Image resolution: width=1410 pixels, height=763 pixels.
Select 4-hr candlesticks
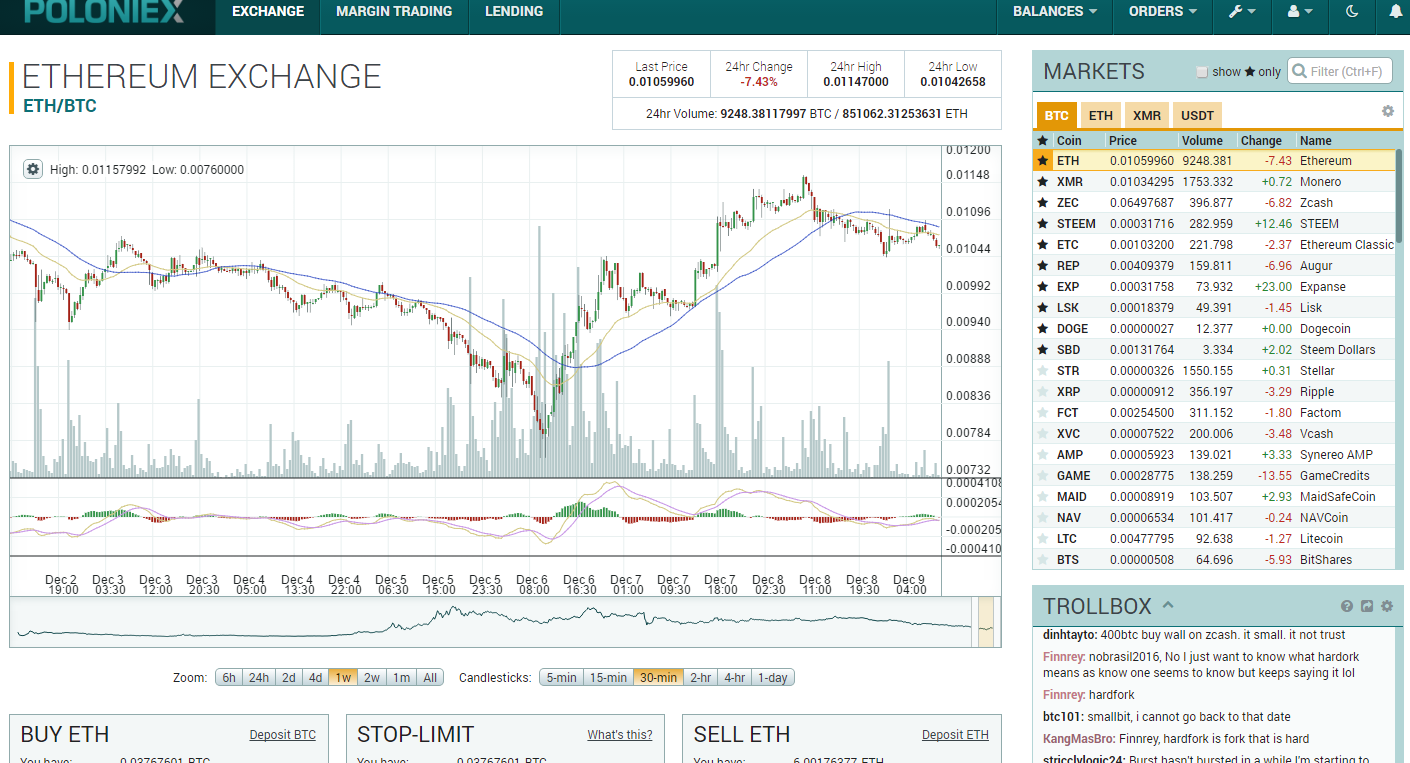[735, 678]
